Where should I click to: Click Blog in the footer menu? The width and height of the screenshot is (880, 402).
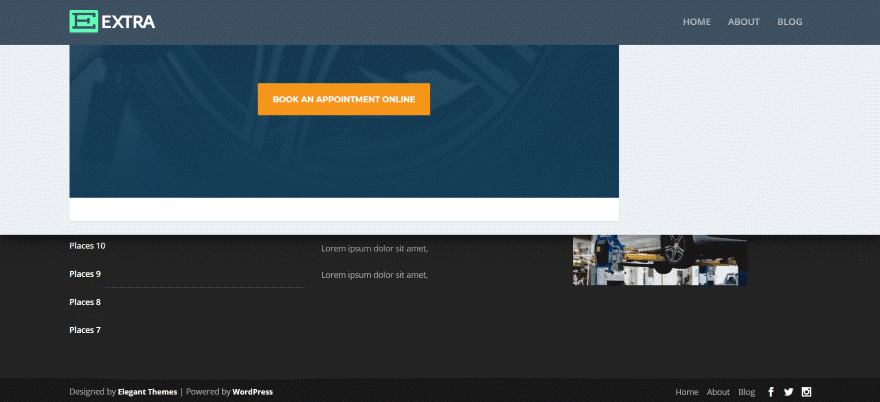pyautogui.click(x=746, y=392)
